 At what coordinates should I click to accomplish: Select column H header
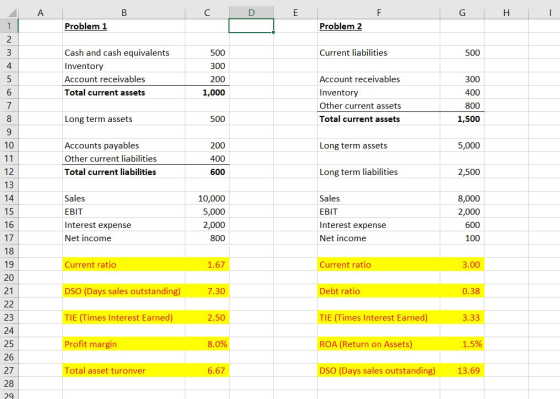[x=506, y=13]
